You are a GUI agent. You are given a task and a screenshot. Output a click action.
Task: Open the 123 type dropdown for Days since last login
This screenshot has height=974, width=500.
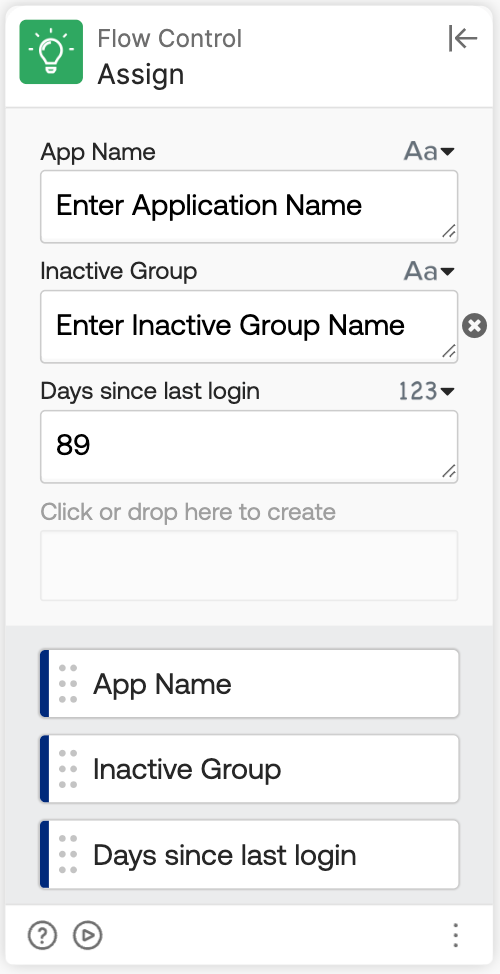(426, 391)
